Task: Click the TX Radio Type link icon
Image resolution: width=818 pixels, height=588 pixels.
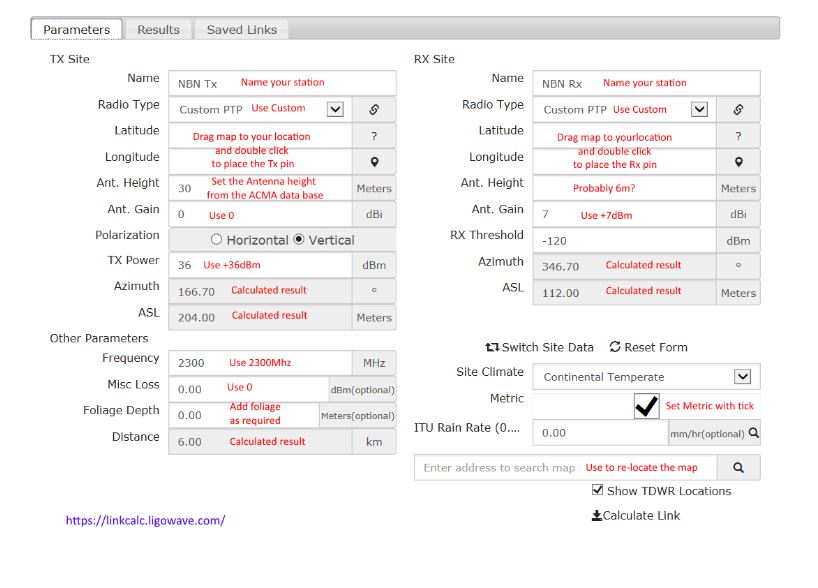Action: pyautogui.click(x=374, y=109)
